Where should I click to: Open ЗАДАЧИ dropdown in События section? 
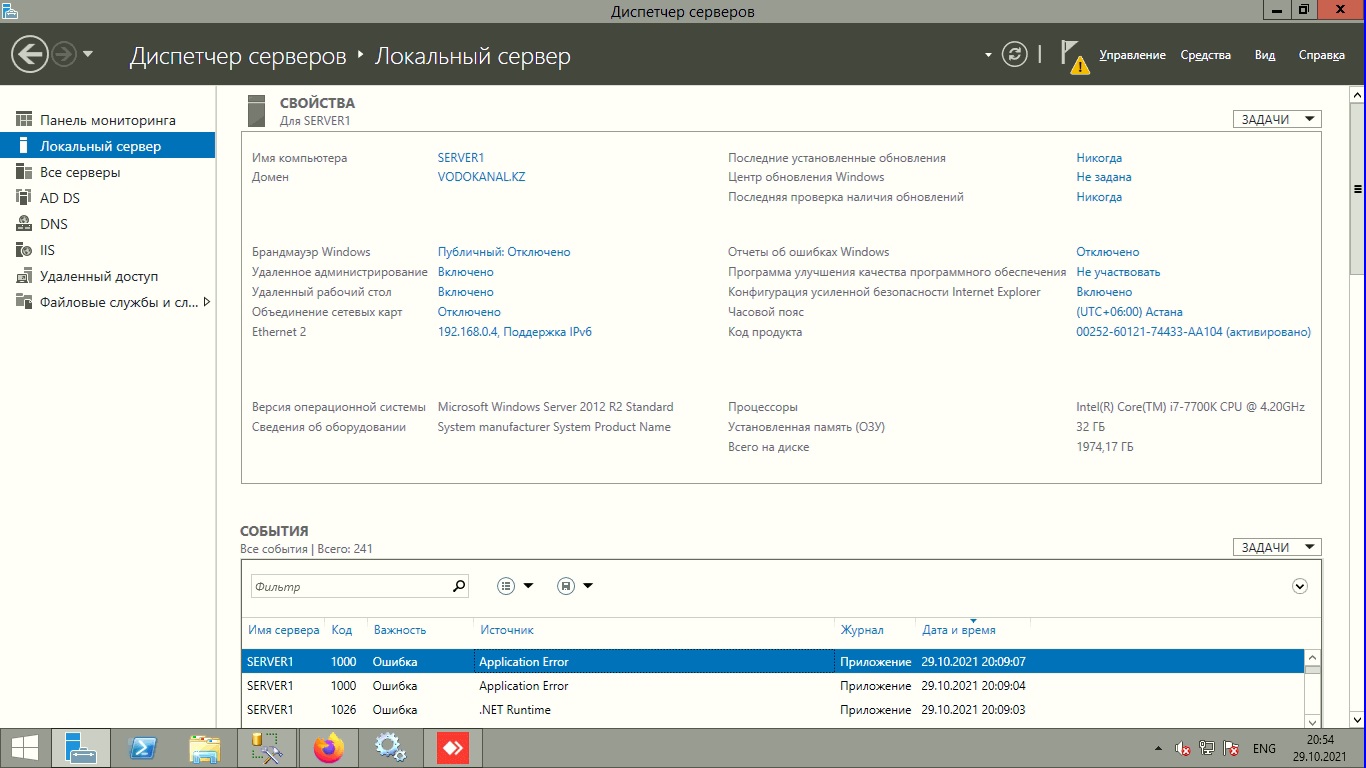coord(1277,547)
